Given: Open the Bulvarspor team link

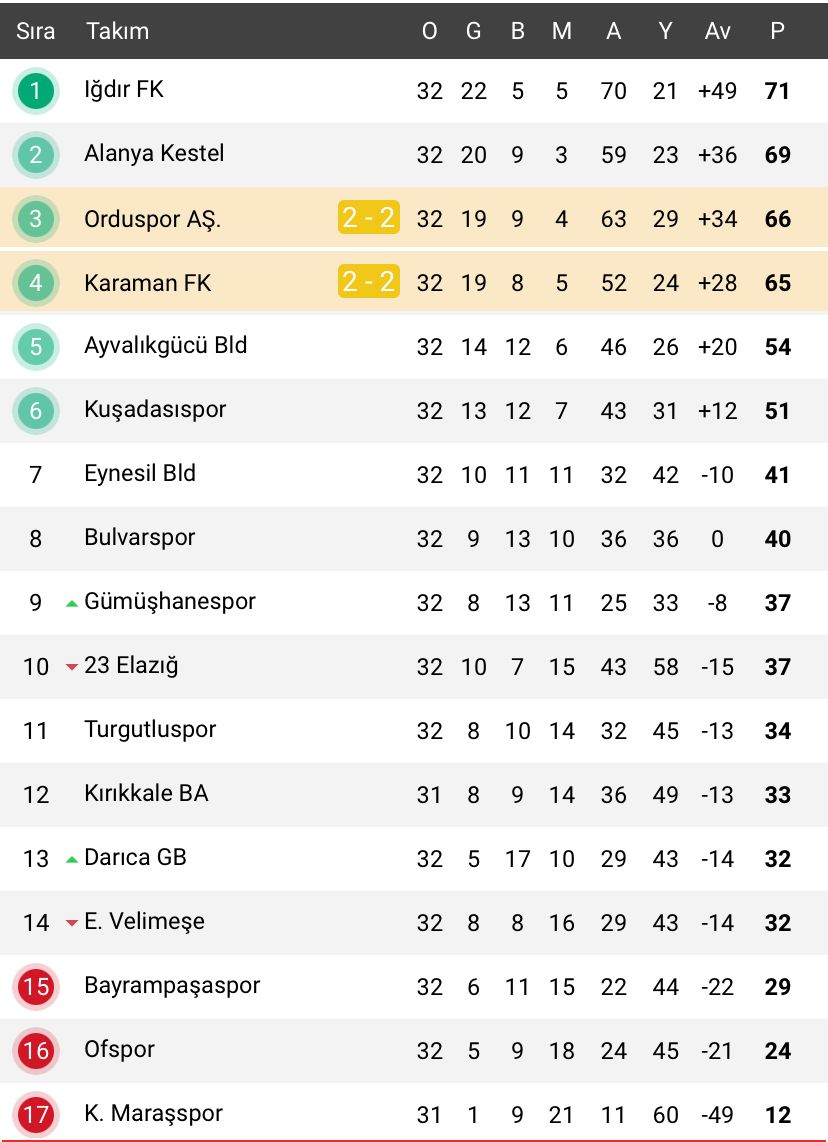Looking at the screenshot, I should [139, 537].
